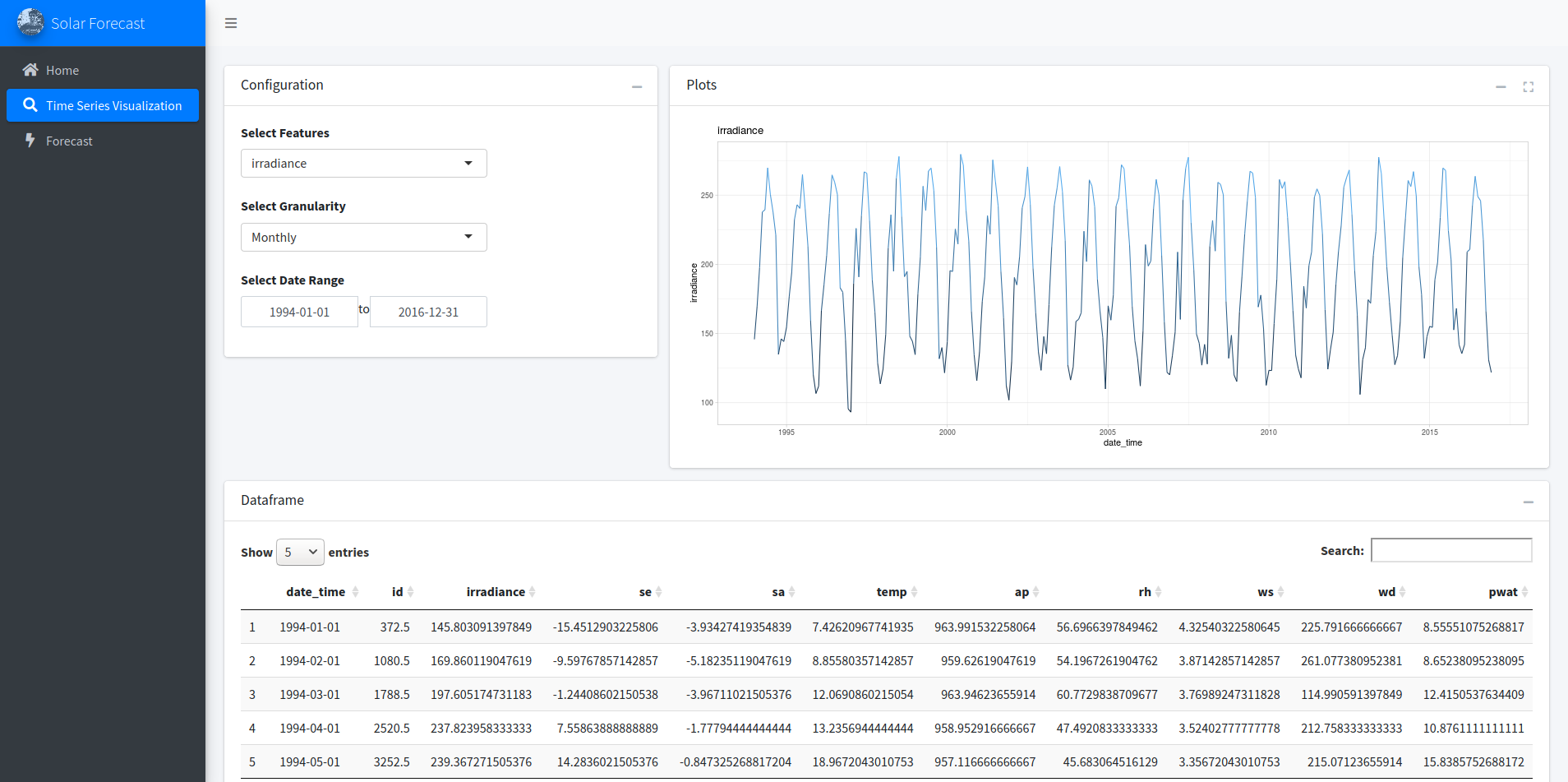Click pwat value 15.8385752688172
Image resolution: width=1568 pixels, height=782 pixels.
pyautogui.click(x=1473, y=761)
